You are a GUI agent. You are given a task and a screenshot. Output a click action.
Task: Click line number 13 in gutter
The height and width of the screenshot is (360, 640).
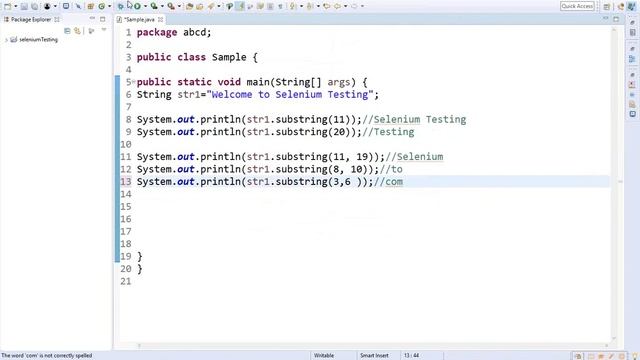126,182
